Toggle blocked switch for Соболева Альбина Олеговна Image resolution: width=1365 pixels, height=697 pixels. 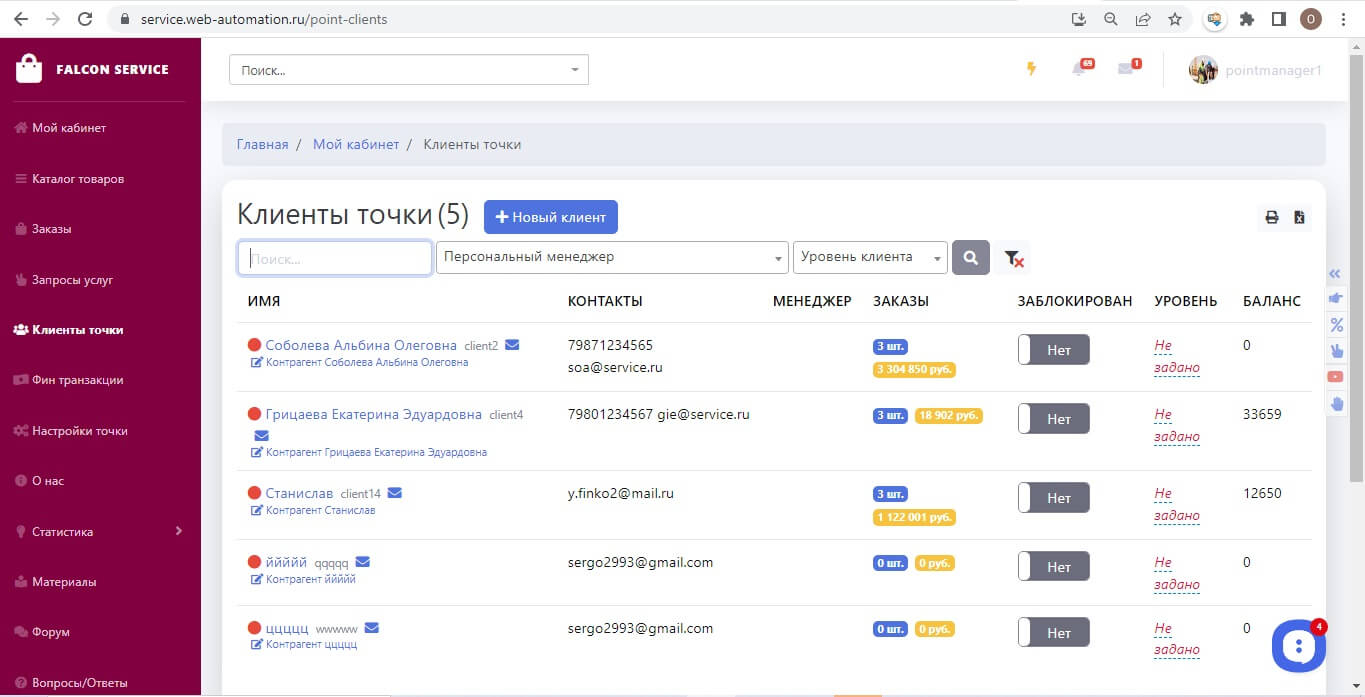pyautogui.click(x=1053, y=350)
